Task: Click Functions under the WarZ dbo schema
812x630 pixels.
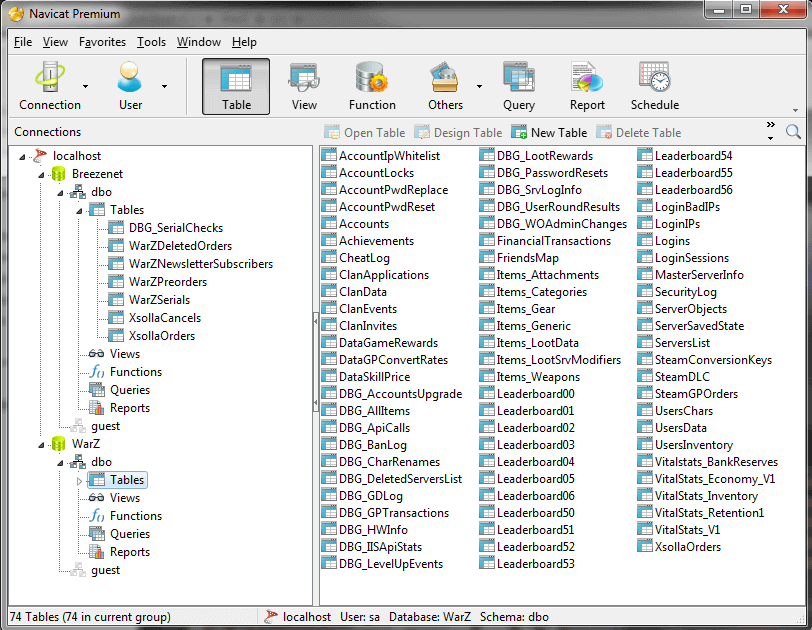Action: (136, 516)
